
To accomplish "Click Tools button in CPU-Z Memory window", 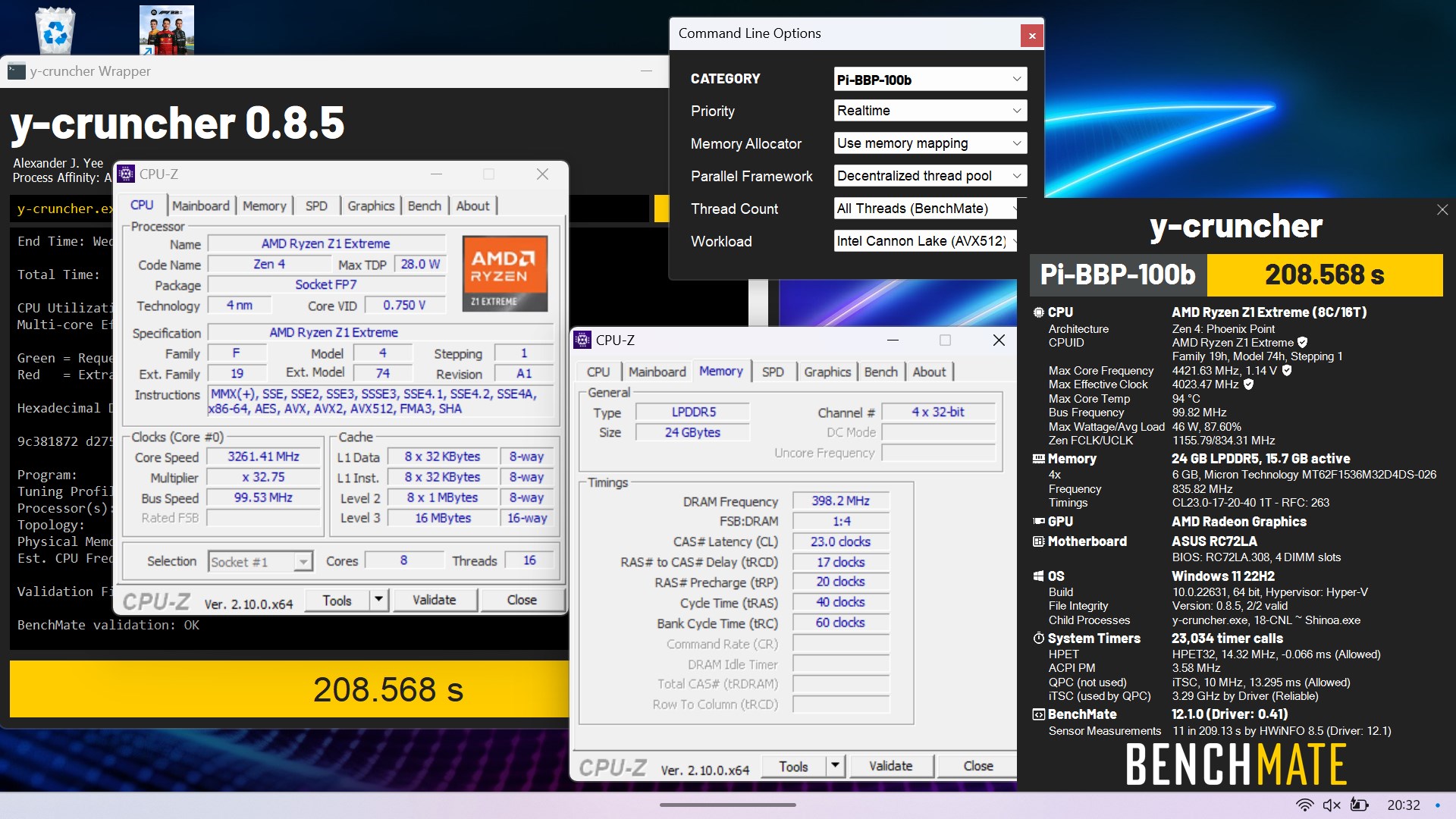I will (x=793, y=766).
